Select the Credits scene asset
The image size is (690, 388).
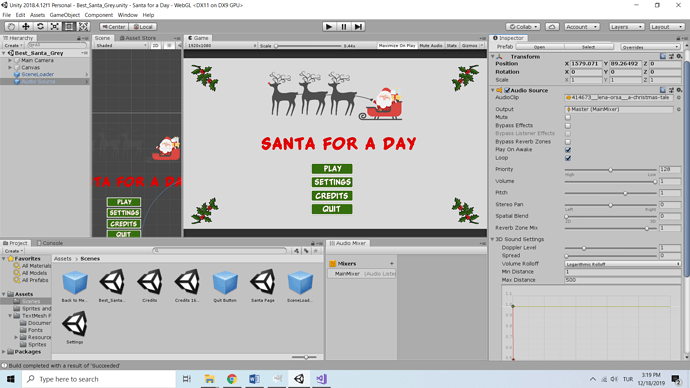[150, 286]
